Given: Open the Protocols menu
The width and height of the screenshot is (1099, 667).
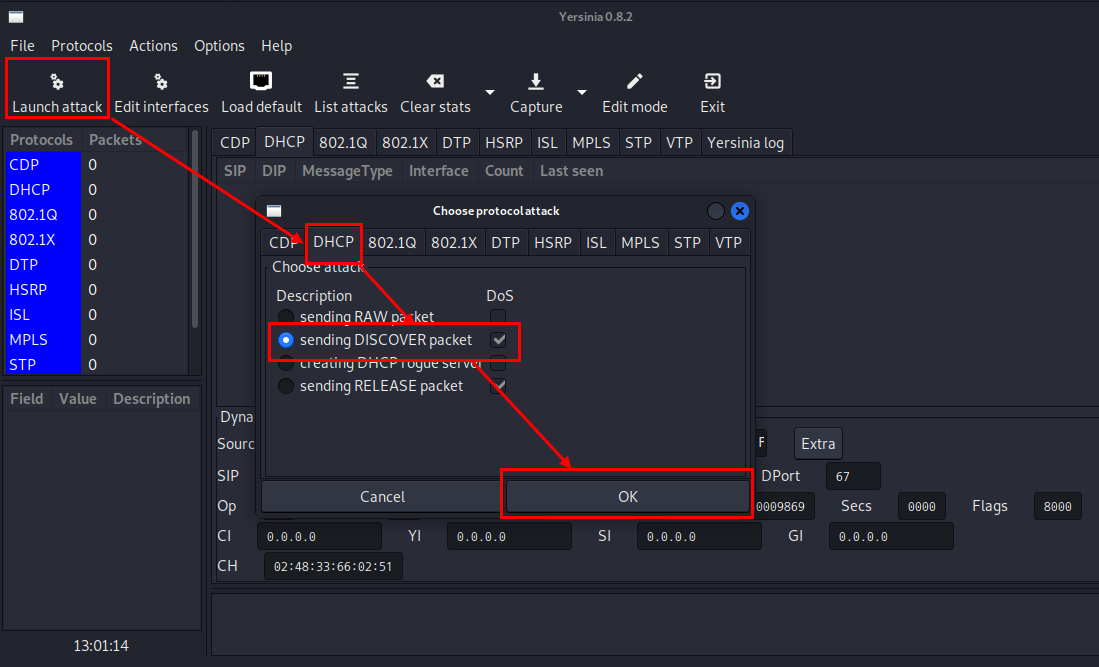Looking at the screenshot, I should click(81, 46).
